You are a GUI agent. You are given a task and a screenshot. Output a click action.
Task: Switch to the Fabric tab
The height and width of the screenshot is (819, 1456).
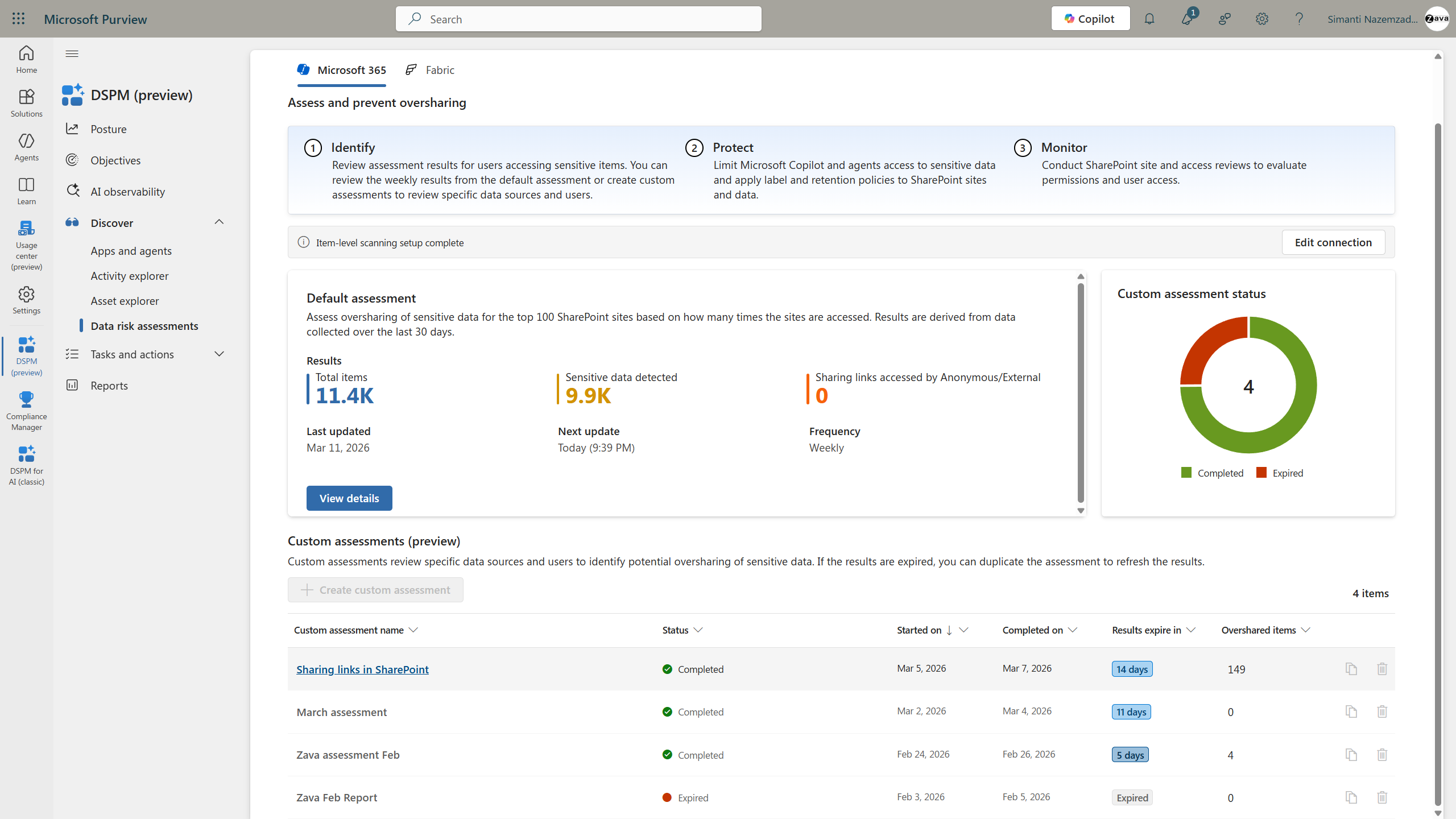tap(430, 70)
